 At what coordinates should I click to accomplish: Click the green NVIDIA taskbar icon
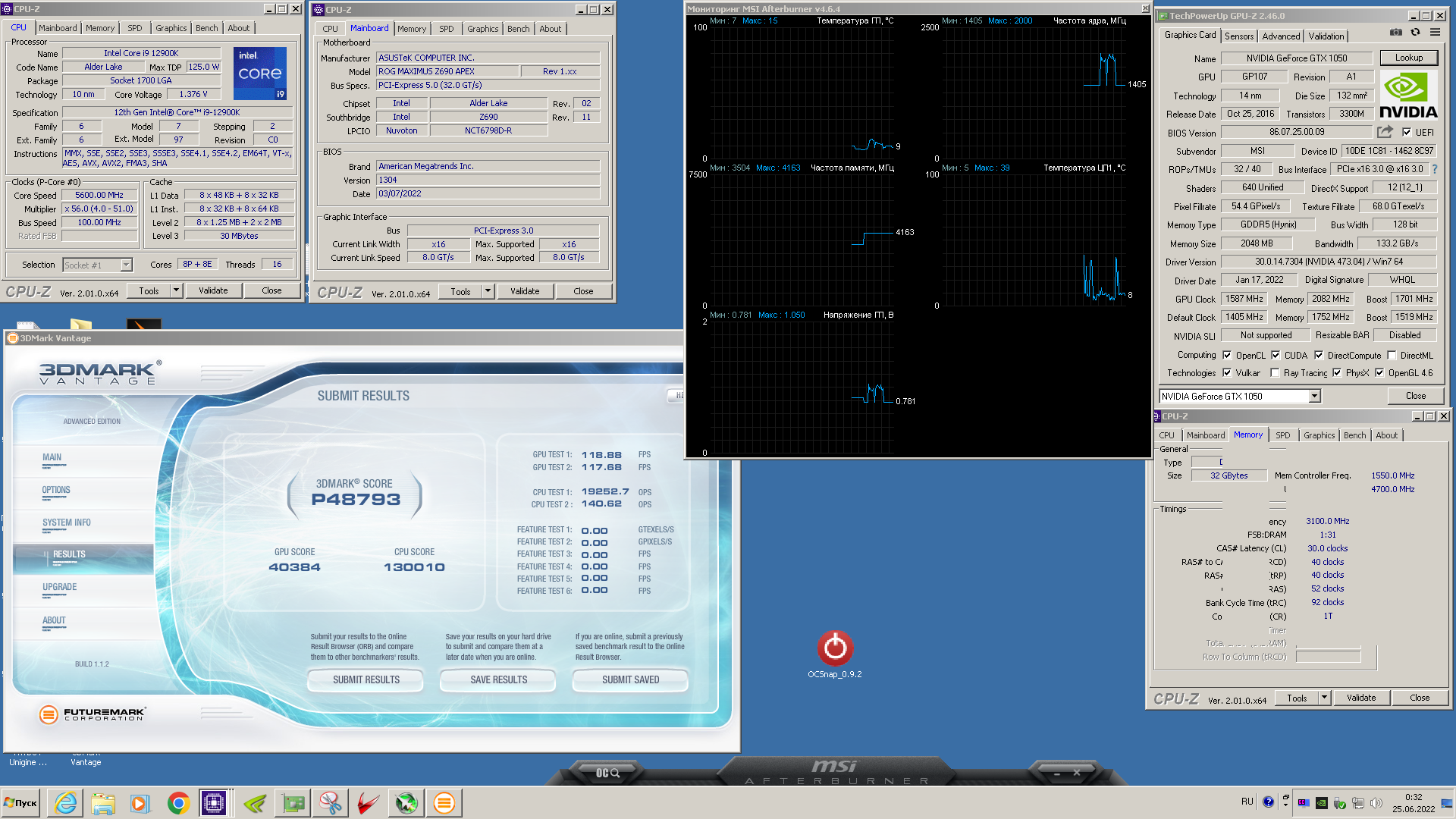pyautogui.click(x=255, y=802)
